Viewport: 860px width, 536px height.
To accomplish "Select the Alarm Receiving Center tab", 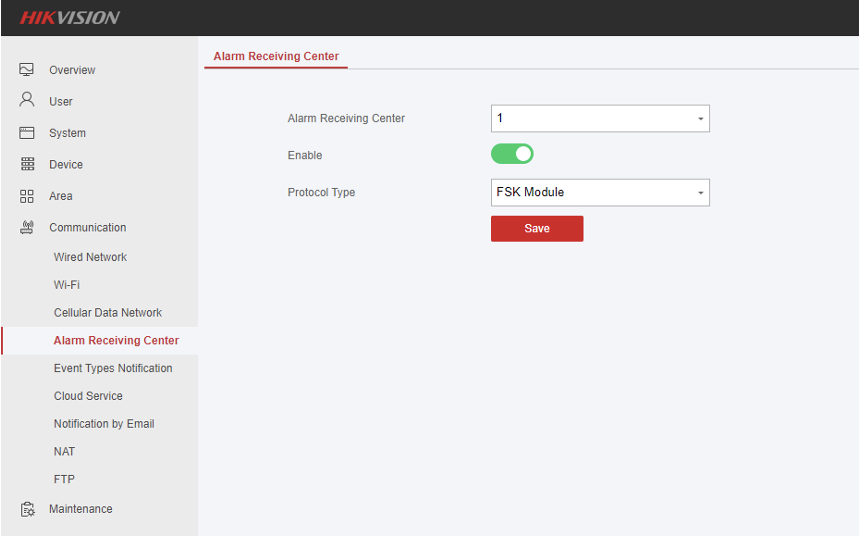I will pos(276,56).
